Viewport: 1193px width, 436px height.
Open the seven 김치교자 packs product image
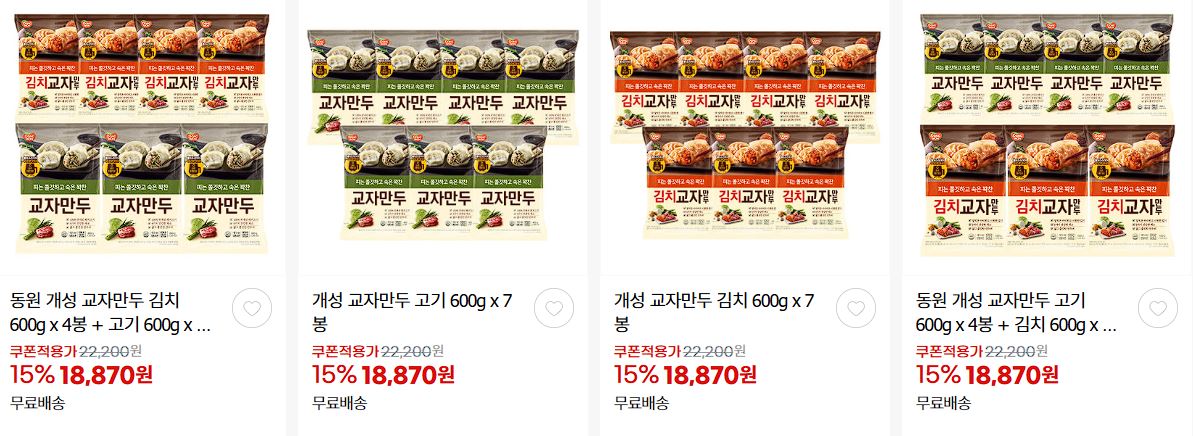pos(745,135)
